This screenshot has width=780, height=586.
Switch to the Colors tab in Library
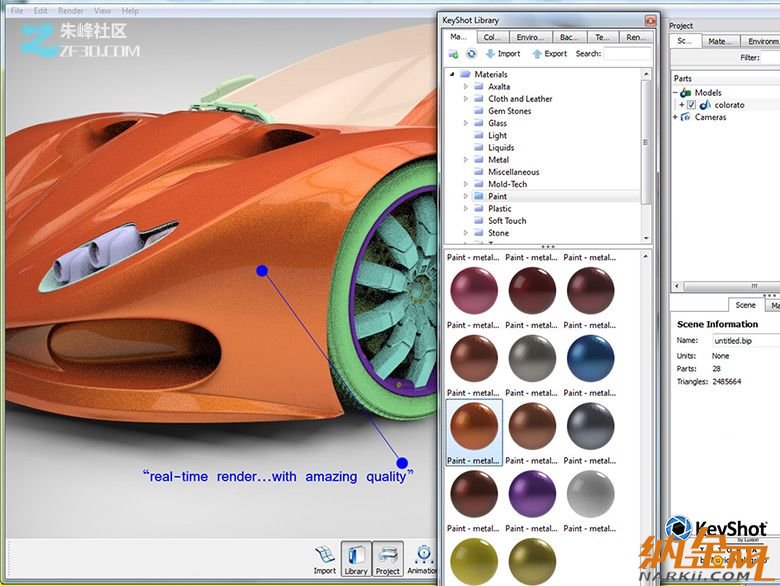pyautogui.click(x=493, y=37)
